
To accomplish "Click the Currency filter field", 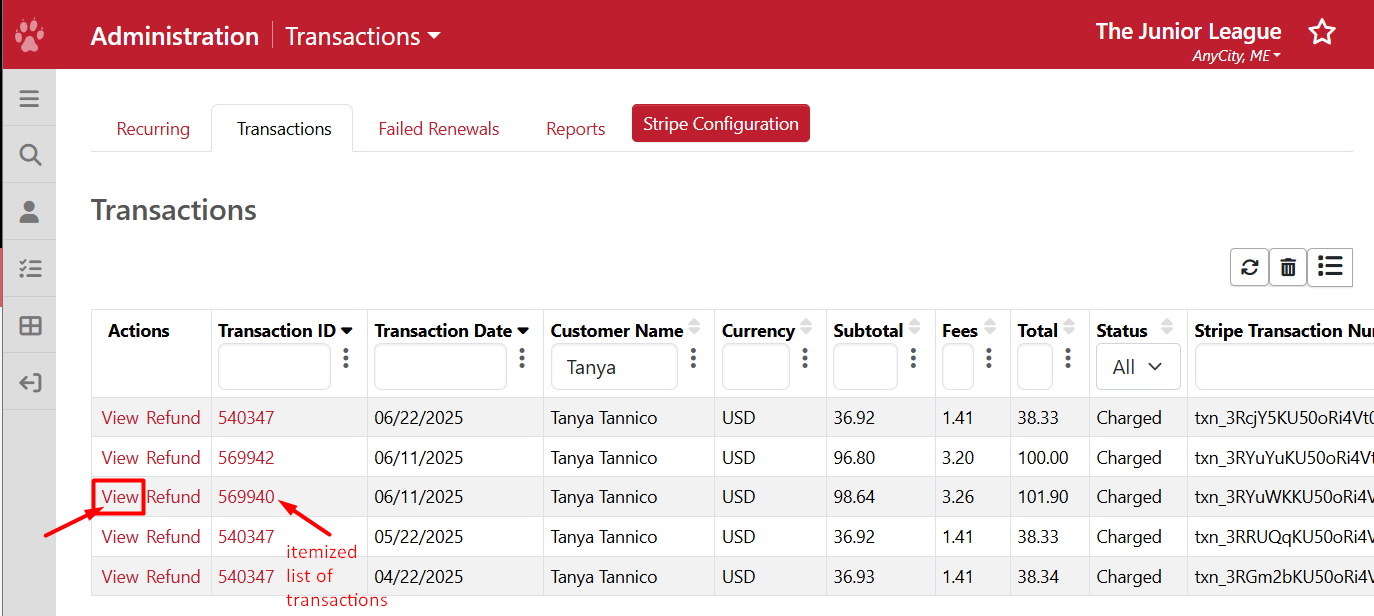I will click(x=756, y=367).
